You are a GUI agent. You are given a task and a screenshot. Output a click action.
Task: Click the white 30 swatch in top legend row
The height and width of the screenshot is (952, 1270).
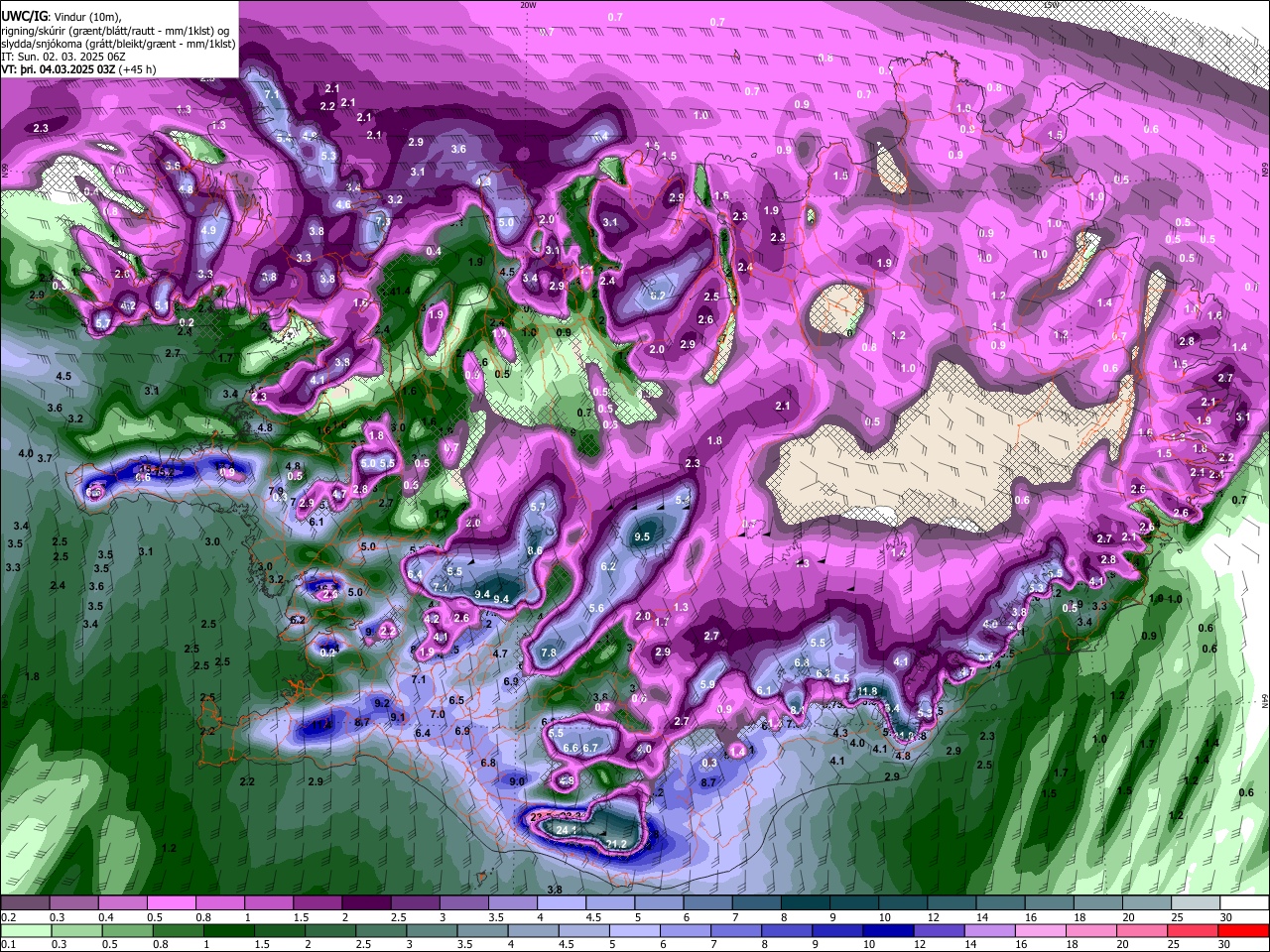click(x=1245, y=902)
